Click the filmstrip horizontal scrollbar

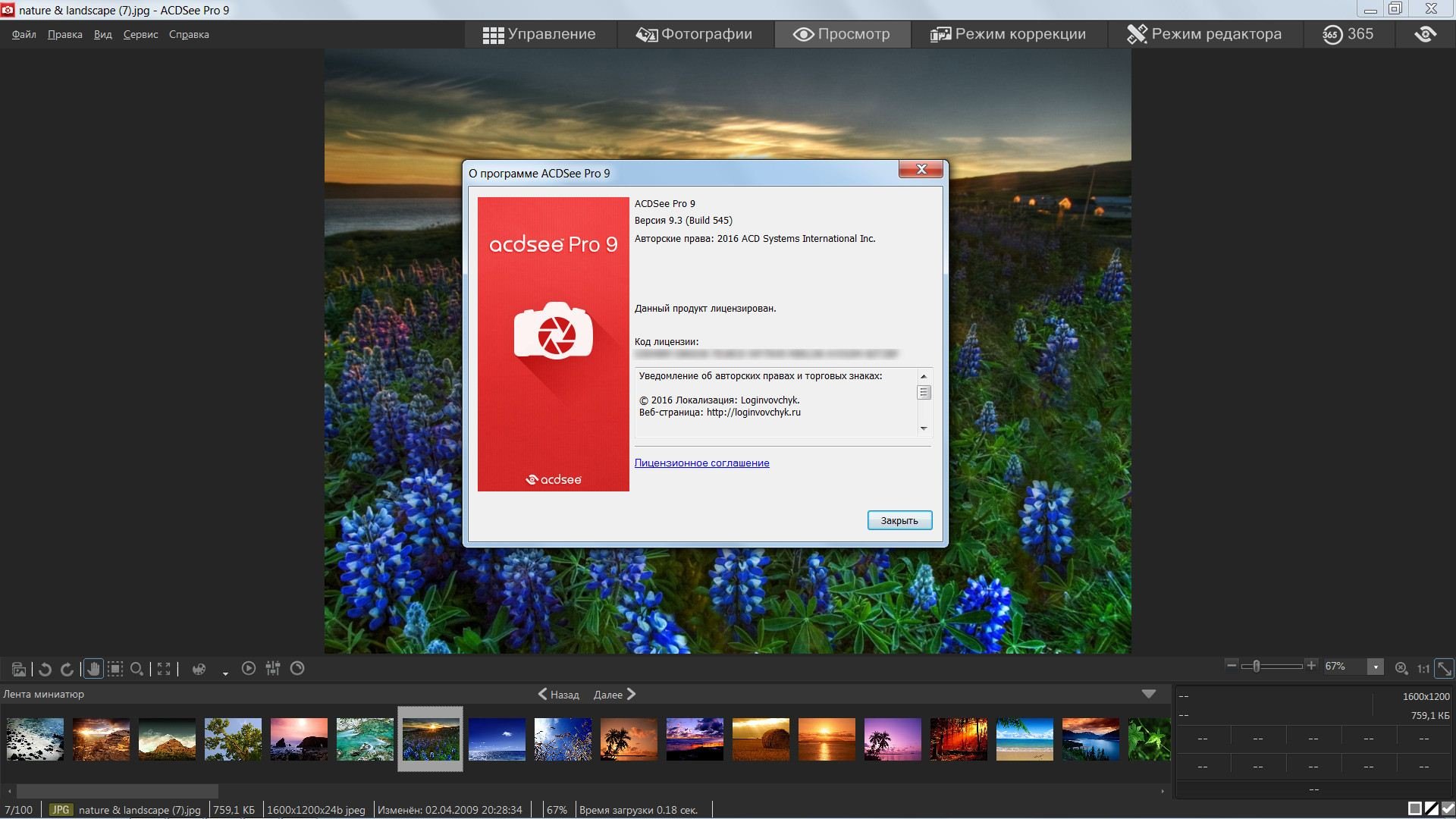tap(118, 791)
